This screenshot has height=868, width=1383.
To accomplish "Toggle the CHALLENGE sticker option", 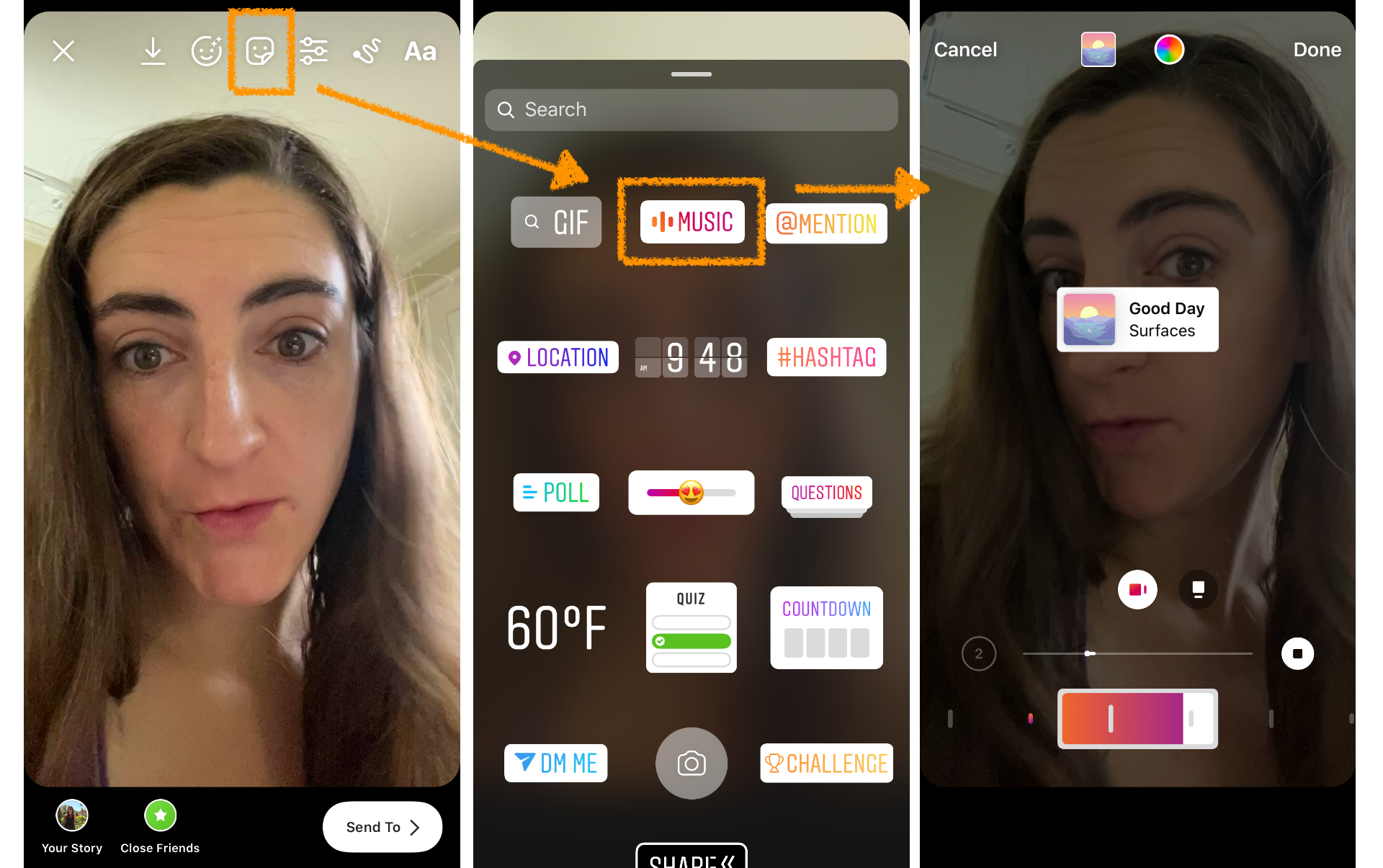I will (824, 763).
